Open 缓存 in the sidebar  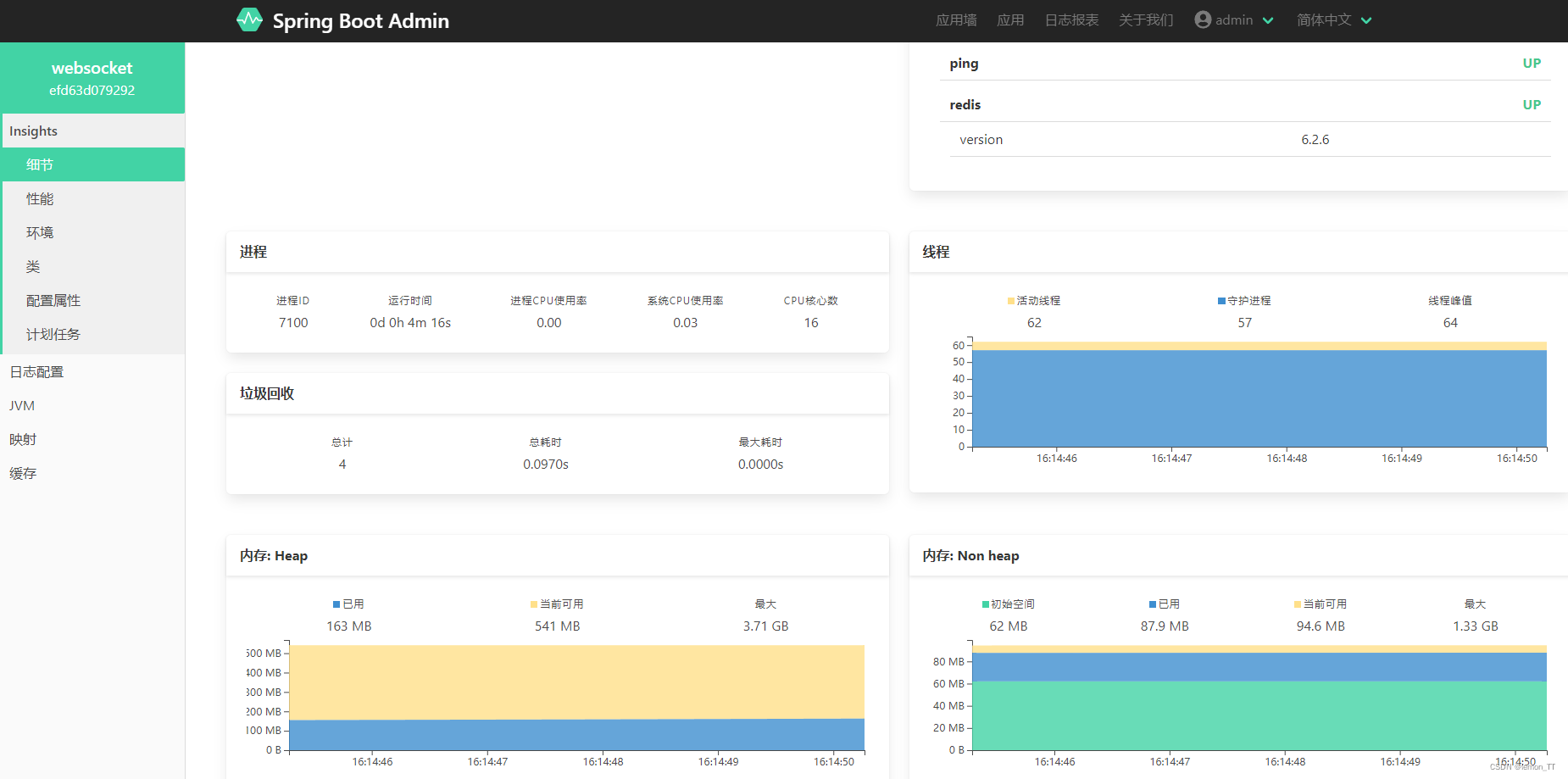click(92, 473)
